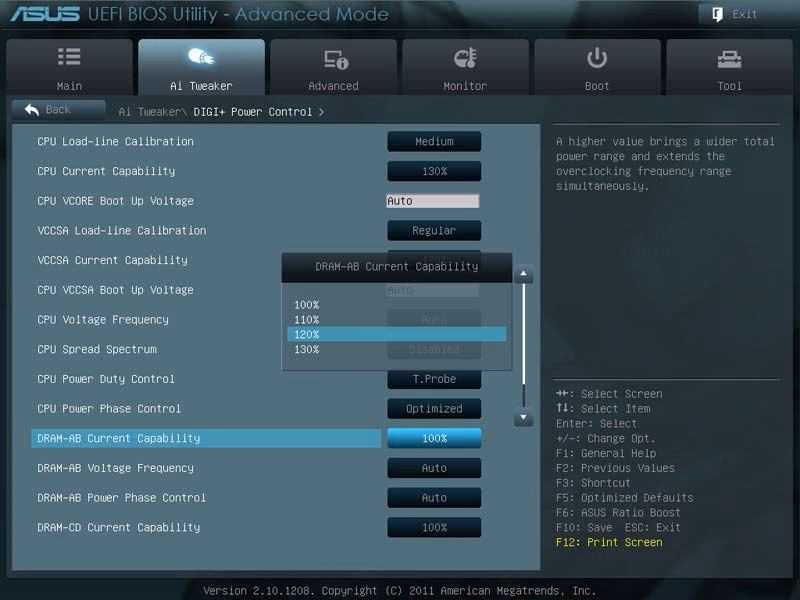Image resolution: width=800 pixels, height=600 pixels.
Task: Select 130% in the popup list
Action: point(397,349)
